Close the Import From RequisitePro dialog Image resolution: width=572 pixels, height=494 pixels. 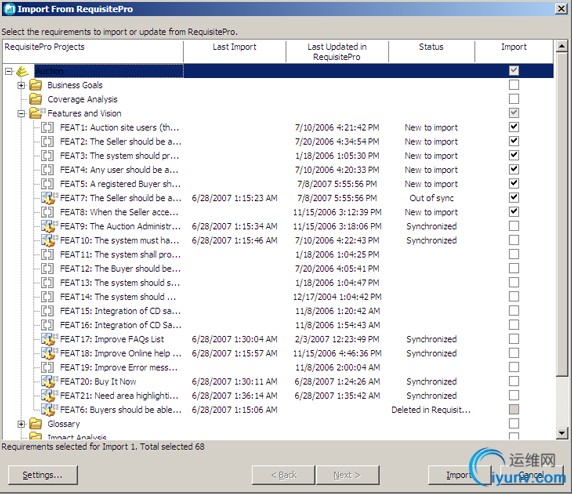tap(561, 9)
